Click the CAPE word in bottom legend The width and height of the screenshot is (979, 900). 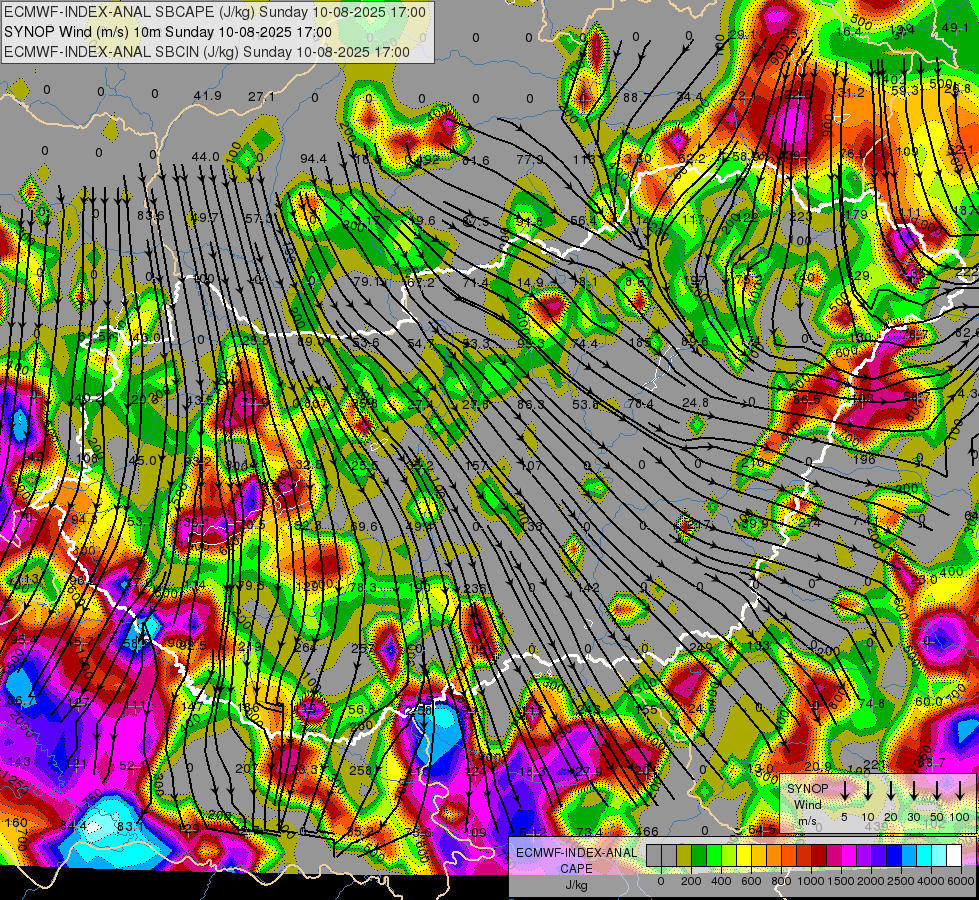click(x=576, y=869)
